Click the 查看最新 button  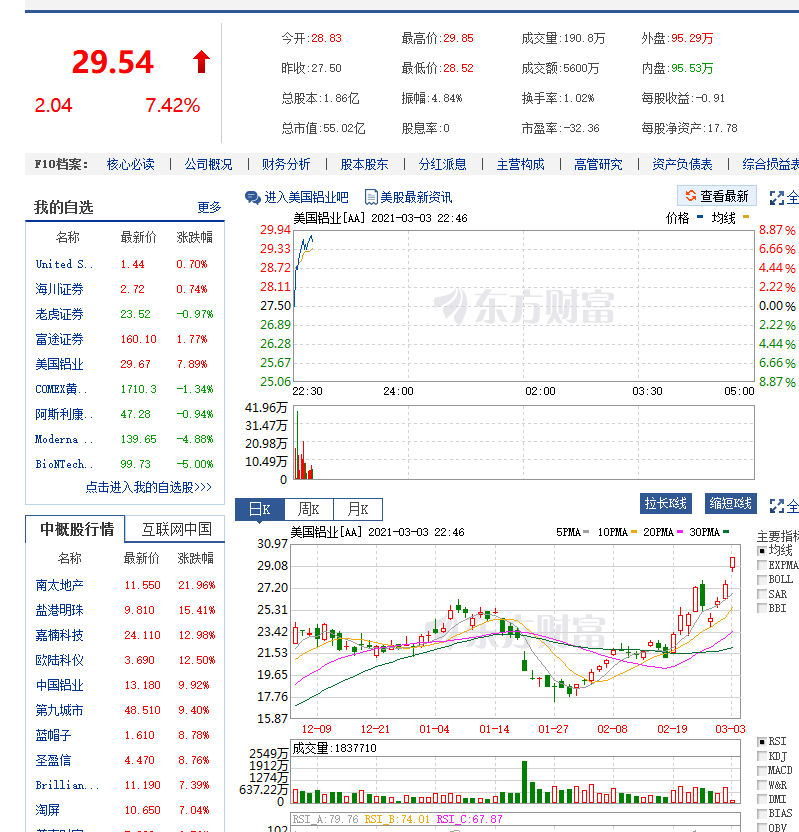[717, 196]
